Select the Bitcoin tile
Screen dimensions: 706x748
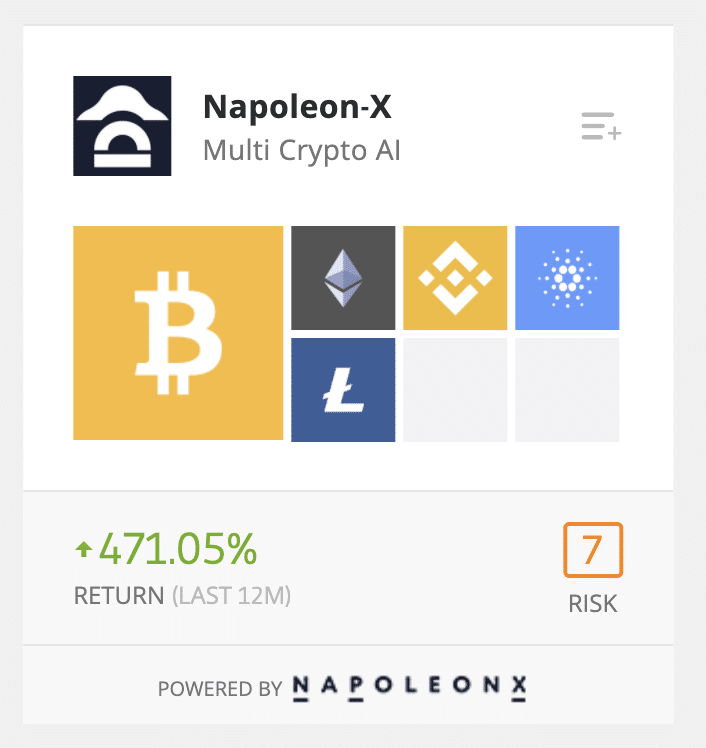(x=178, y=333)
